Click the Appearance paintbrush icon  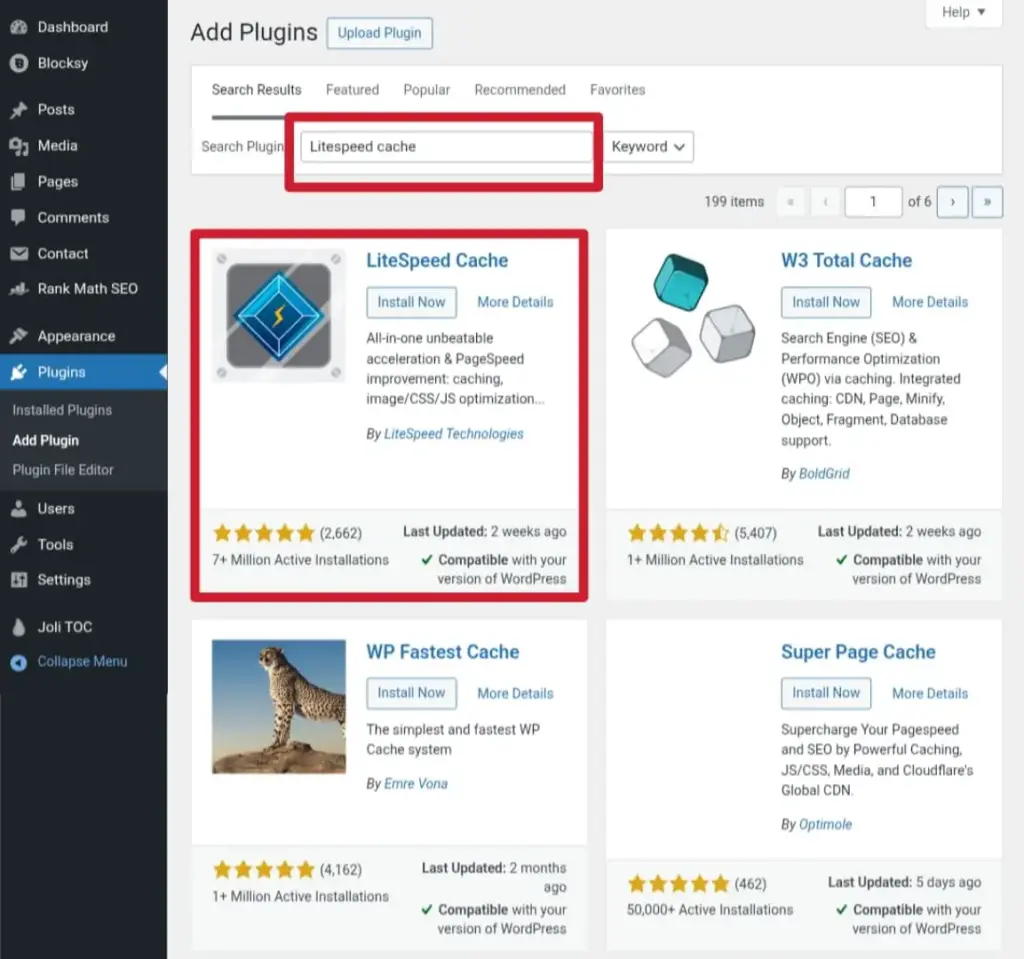19,336
